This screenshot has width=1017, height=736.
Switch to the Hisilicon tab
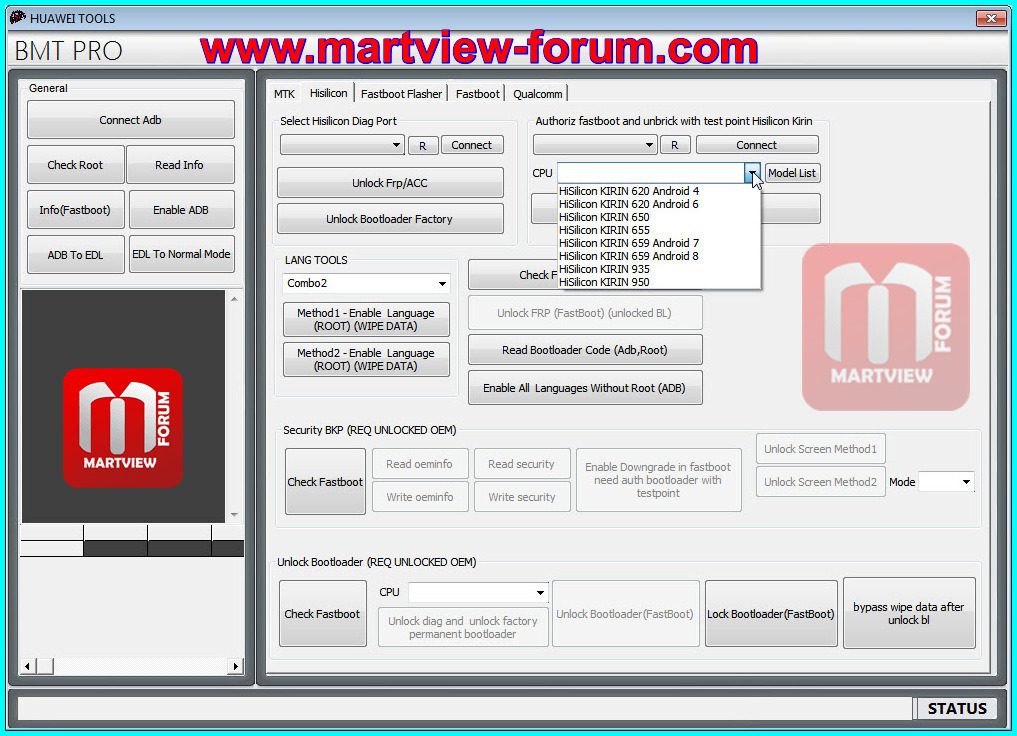point(328,93)
